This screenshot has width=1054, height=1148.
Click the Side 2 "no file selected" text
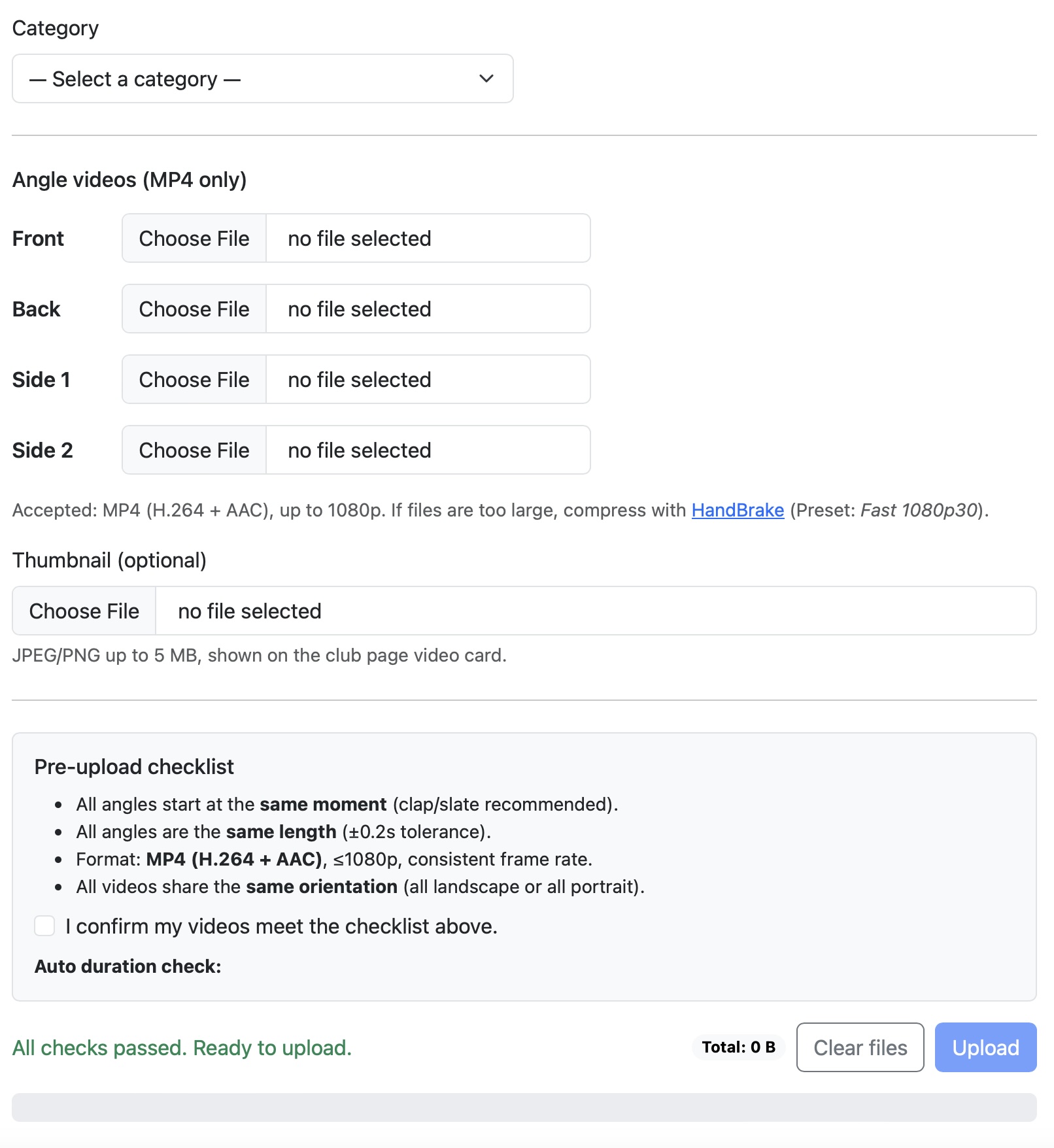pyautogui.click(x=360, y=450)
